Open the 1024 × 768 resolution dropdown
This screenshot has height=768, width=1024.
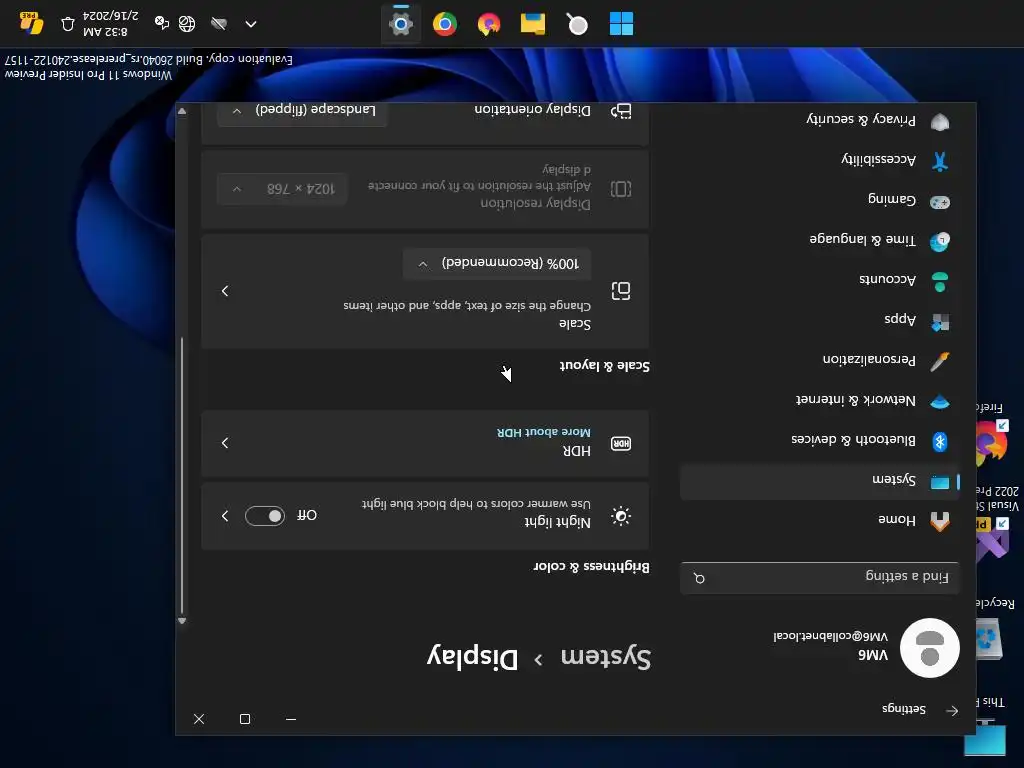[x=281, y=189]
